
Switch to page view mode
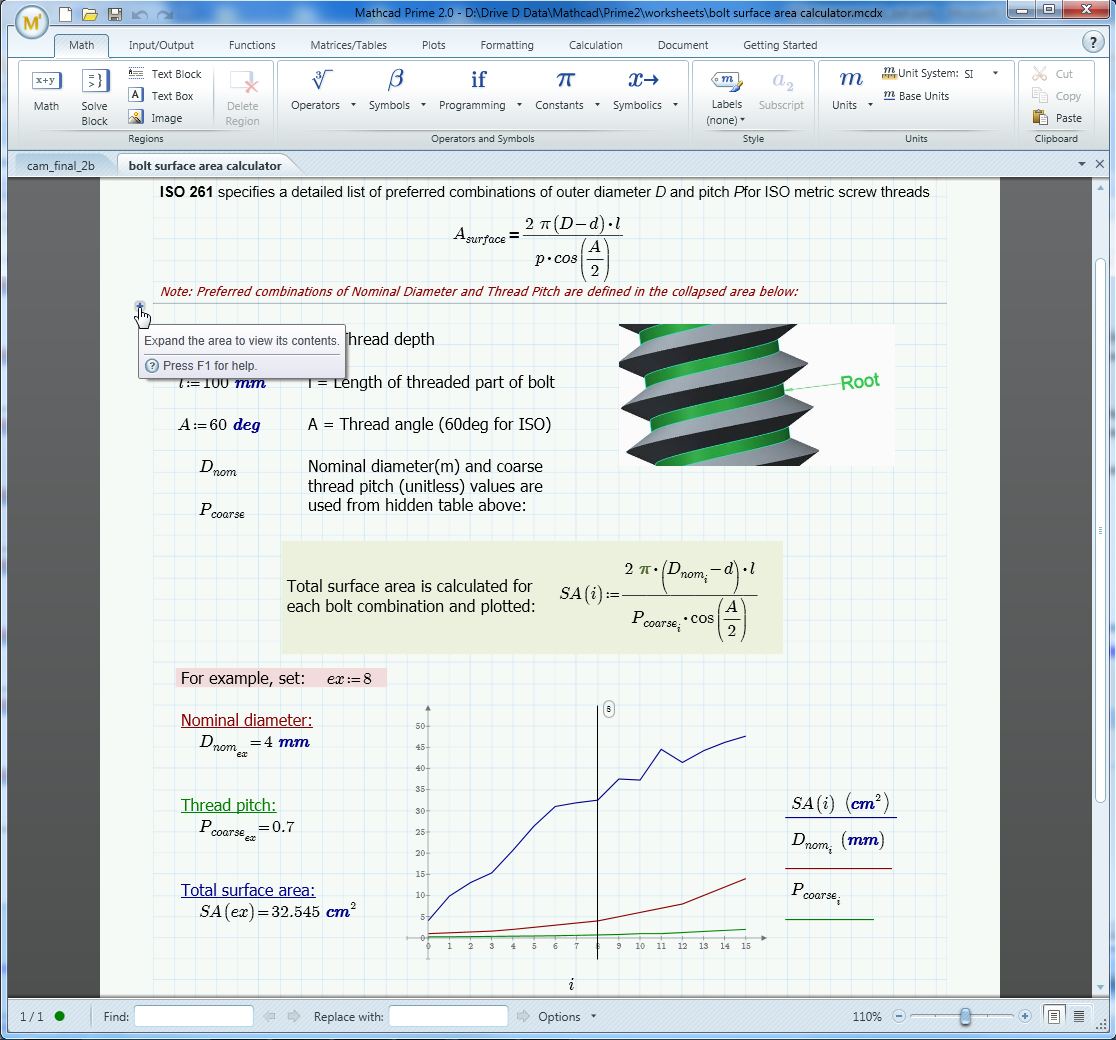[1054, 1016]
